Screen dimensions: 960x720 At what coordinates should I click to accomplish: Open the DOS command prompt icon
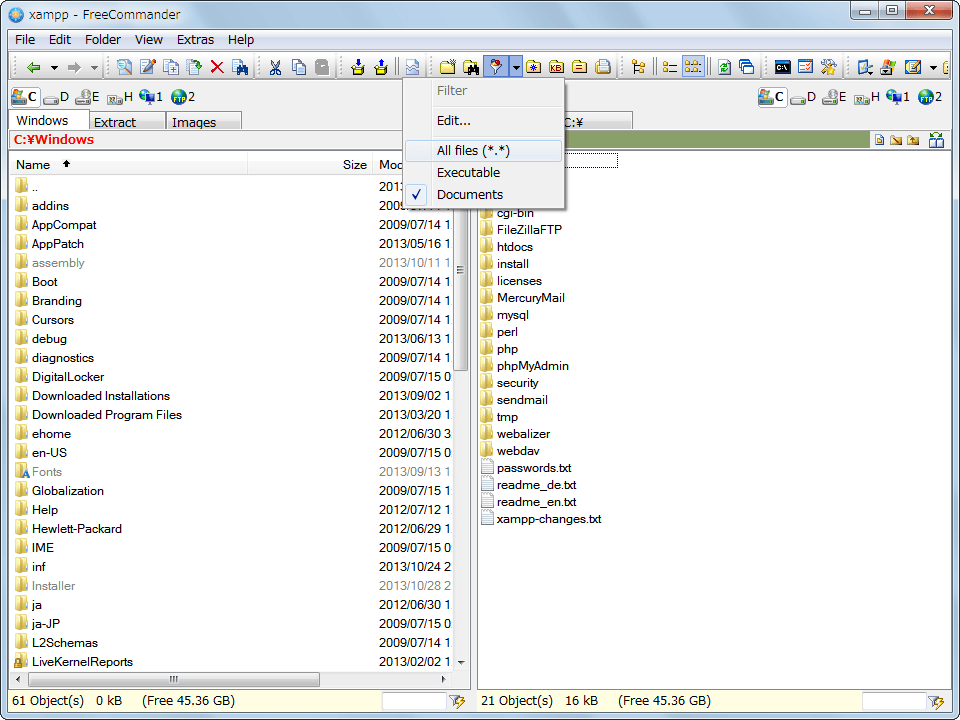pos(782,67)
